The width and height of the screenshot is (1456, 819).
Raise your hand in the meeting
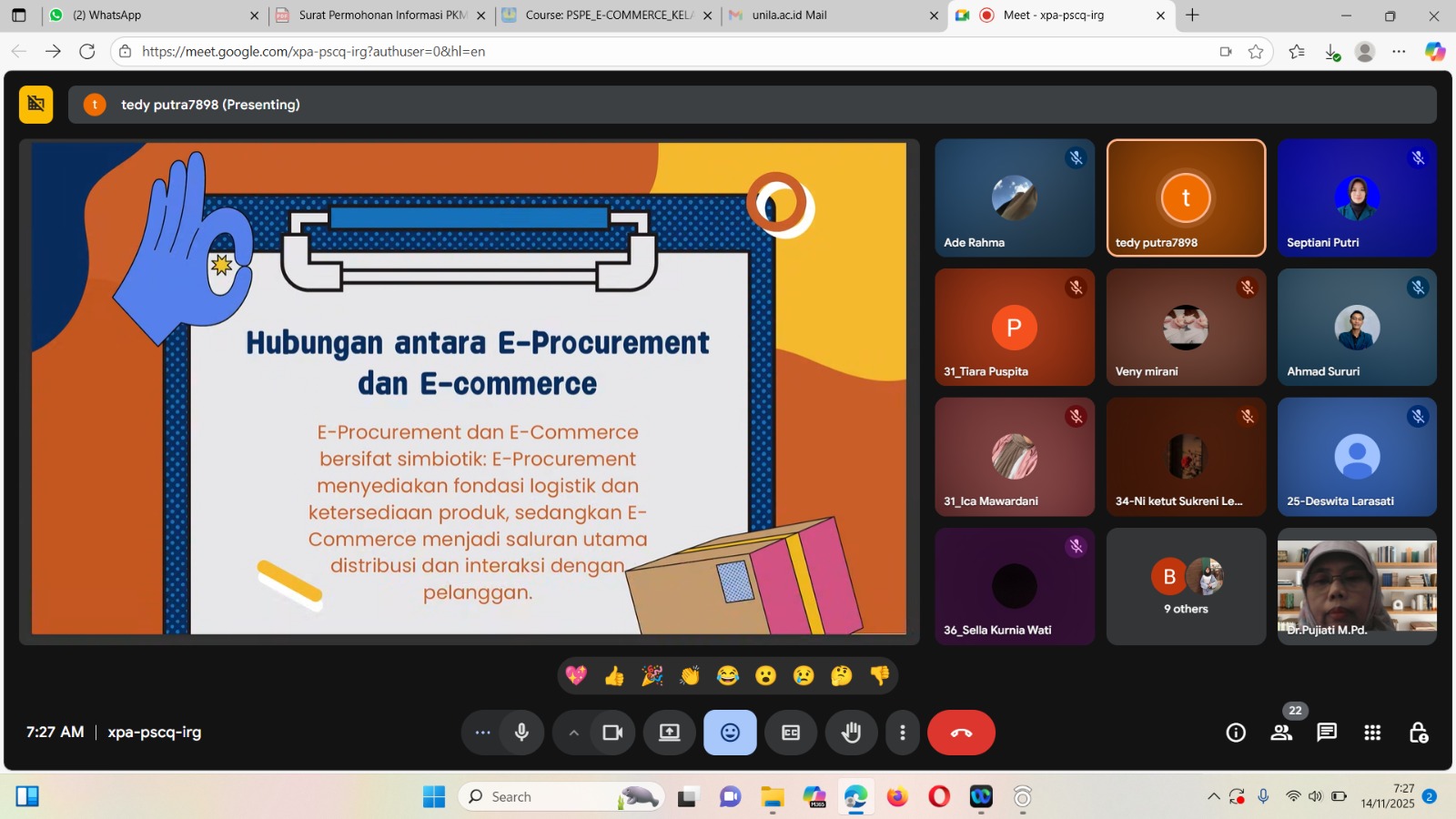click(x=851, y=733)
